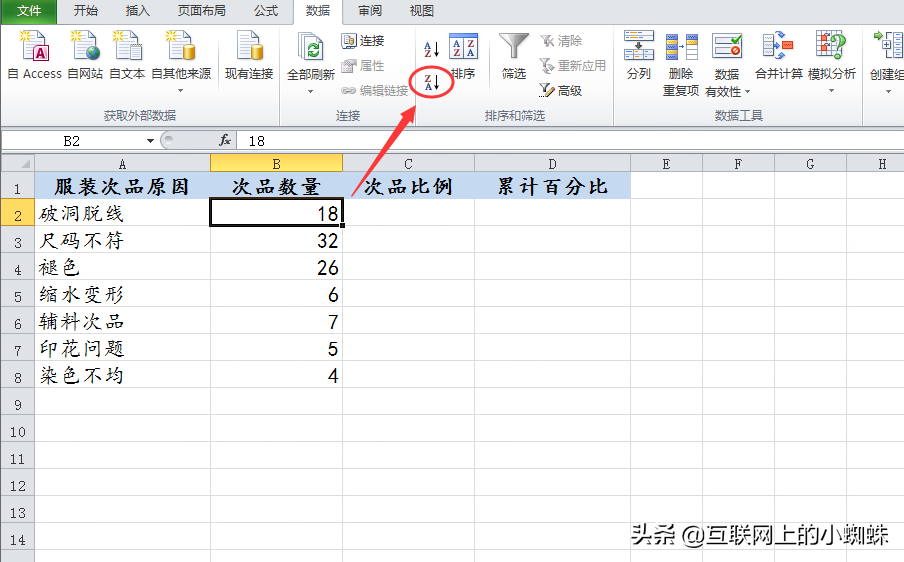
Task: Click the fx insert function button
Action: [225, 140]
